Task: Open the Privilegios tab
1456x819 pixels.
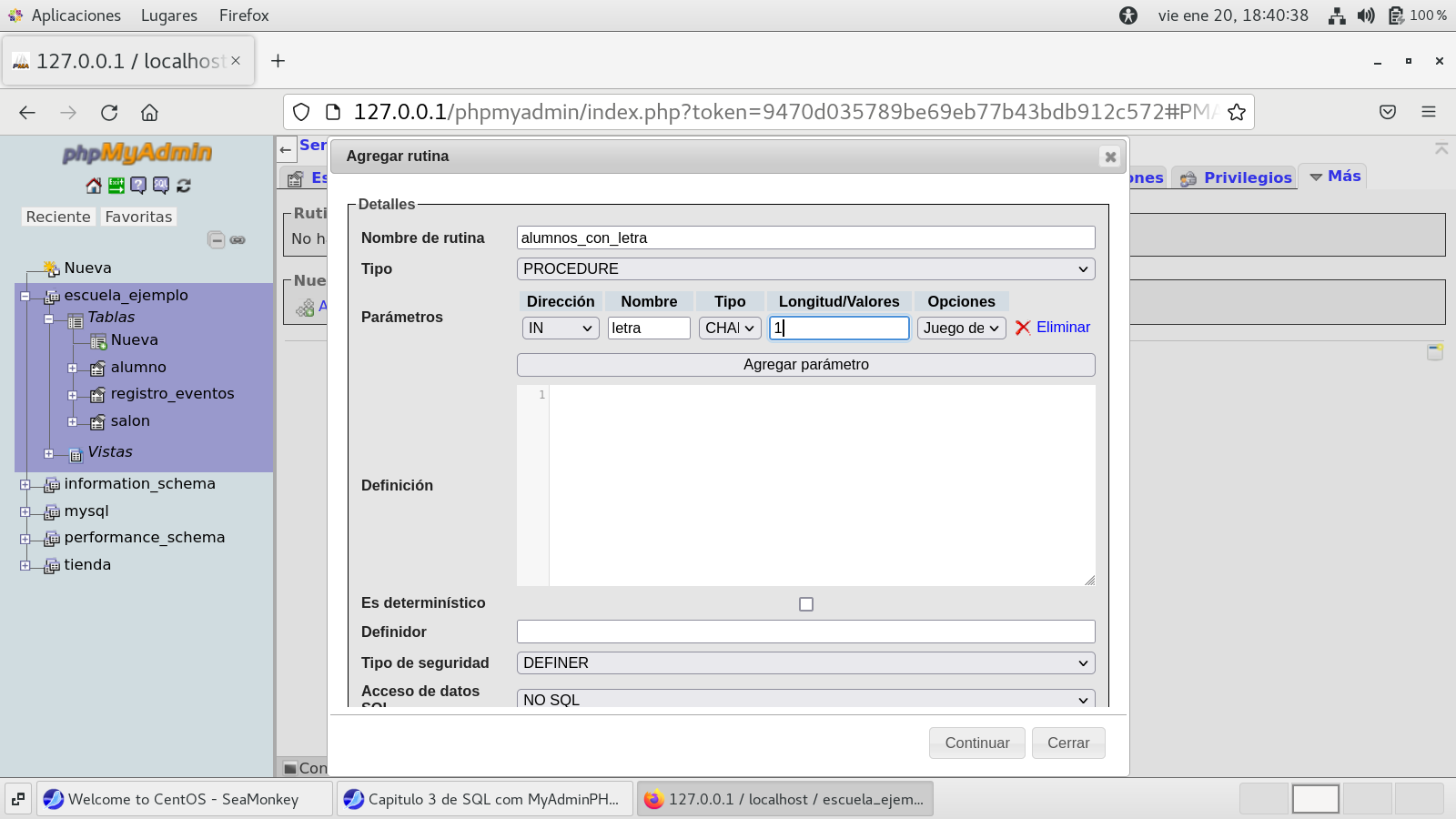Action: point(1247,177)
